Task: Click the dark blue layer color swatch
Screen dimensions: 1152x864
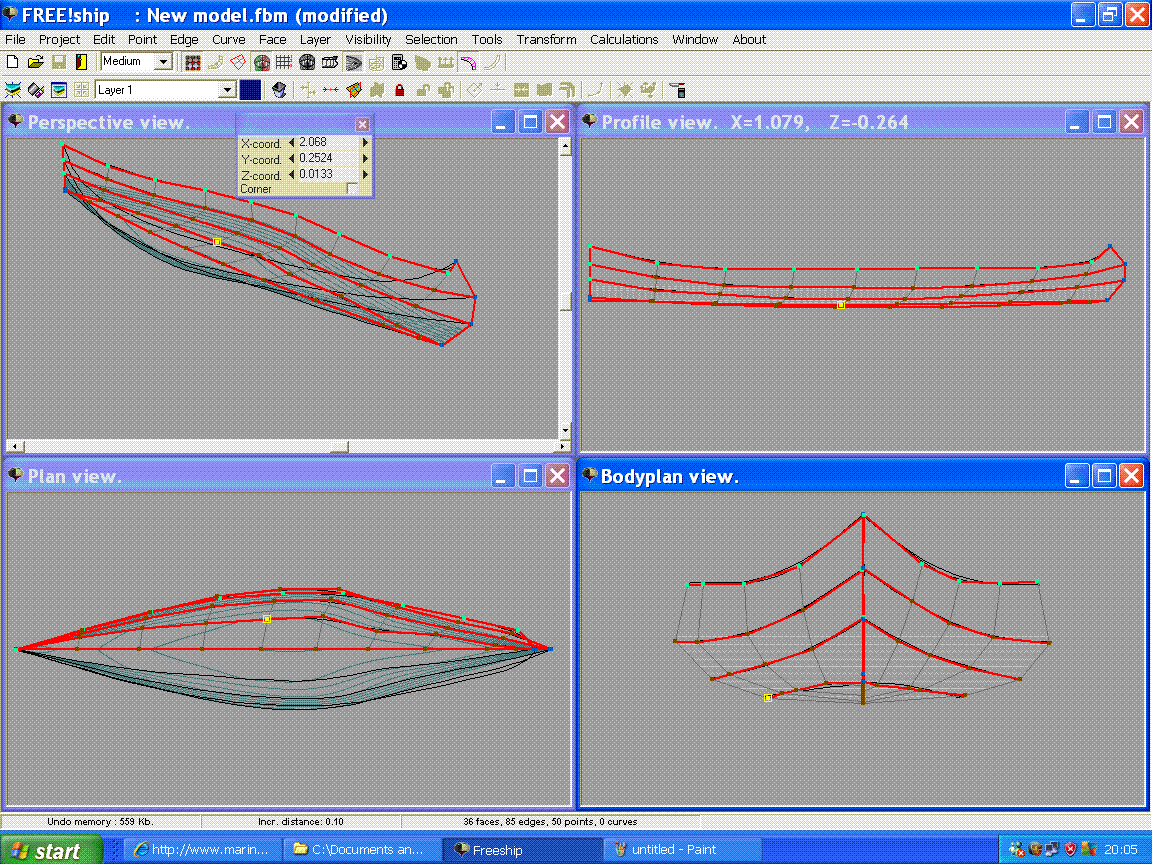Action: (250, 90)
